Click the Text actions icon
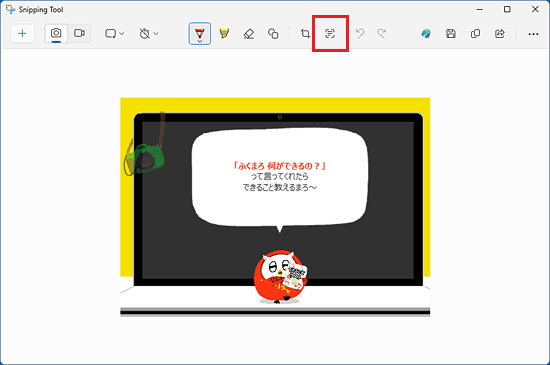 (330, 34)
